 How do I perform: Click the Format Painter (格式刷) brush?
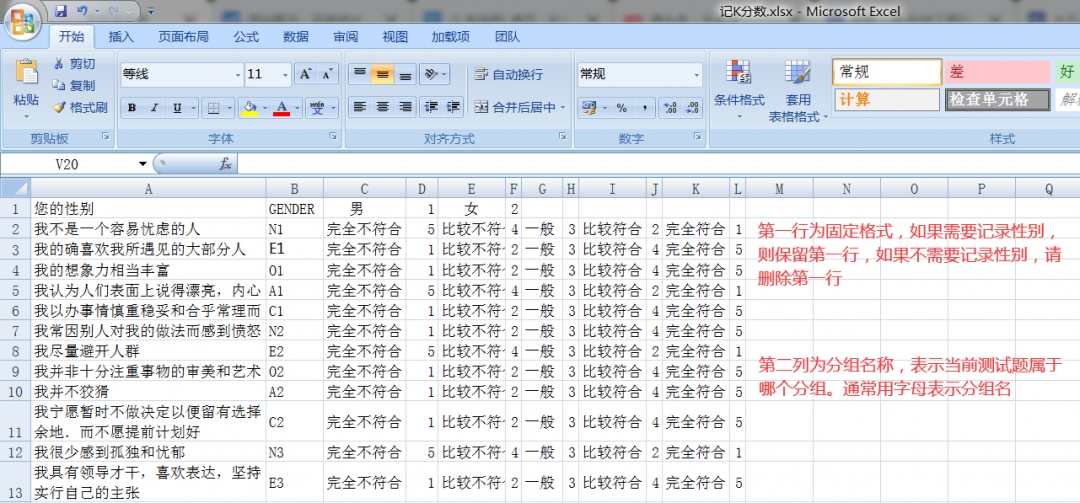(59, 108)
